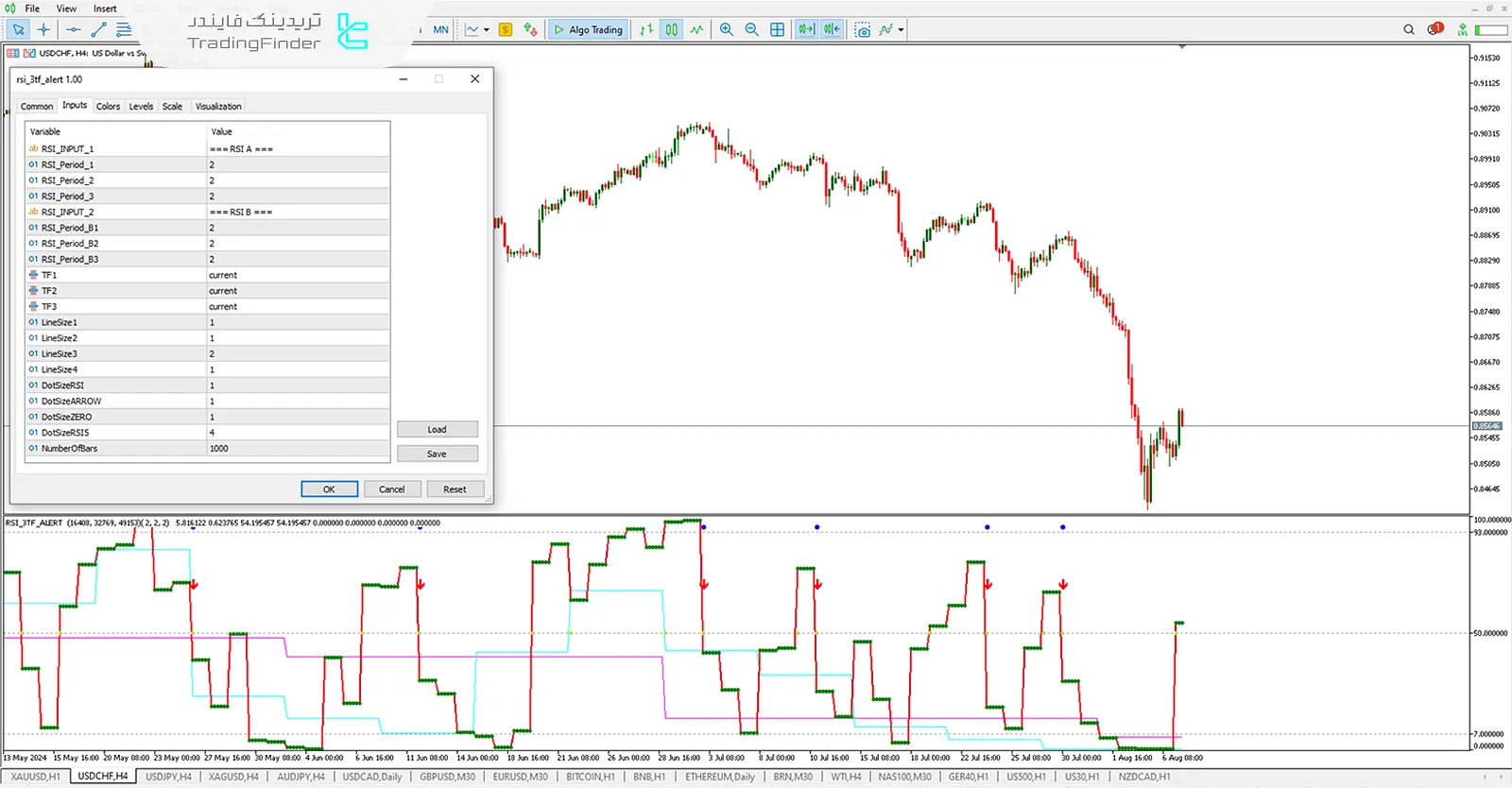Viewport: 1512px width, 788px height.
Task: Click the Reset button in dialog
Action: (x=455, y=489)
